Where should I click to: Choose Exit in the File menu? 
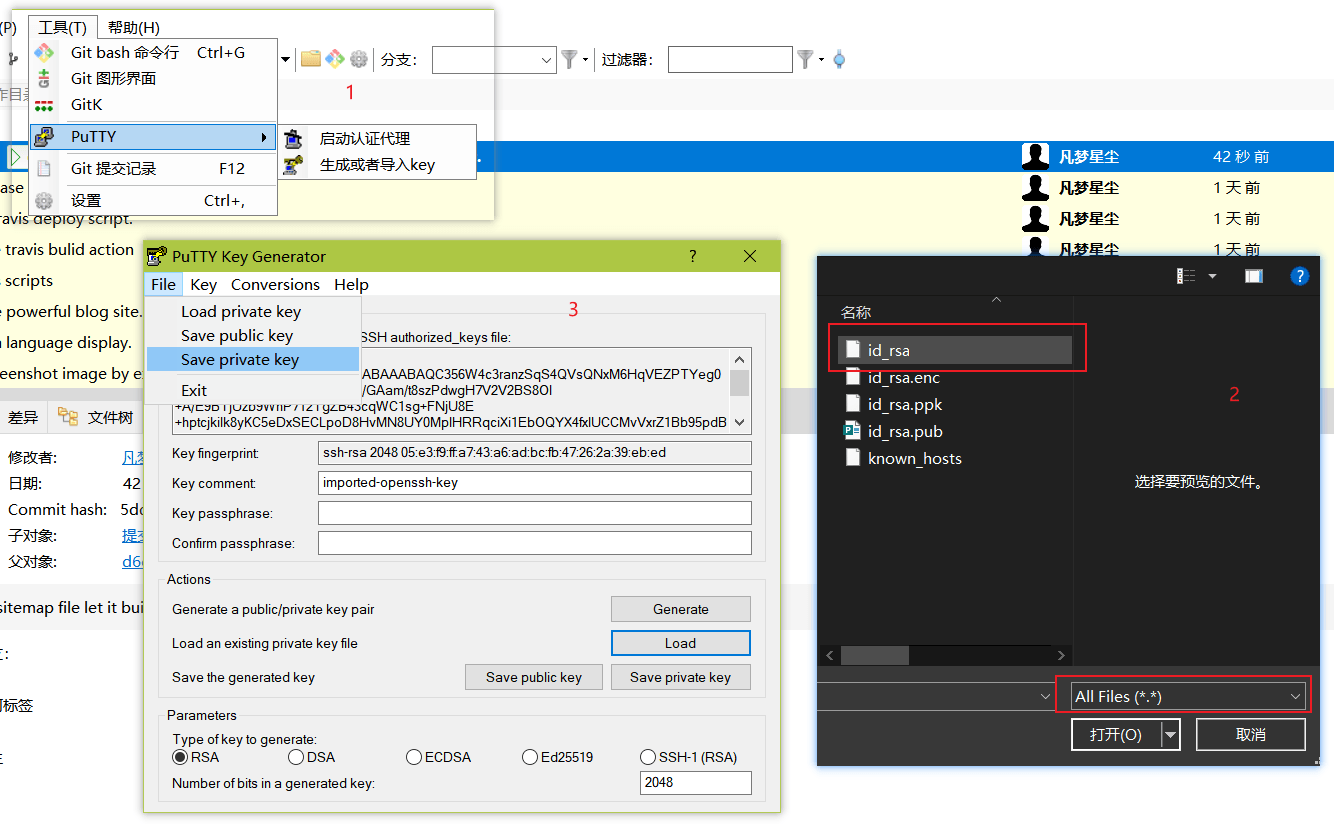pos(252,391)
